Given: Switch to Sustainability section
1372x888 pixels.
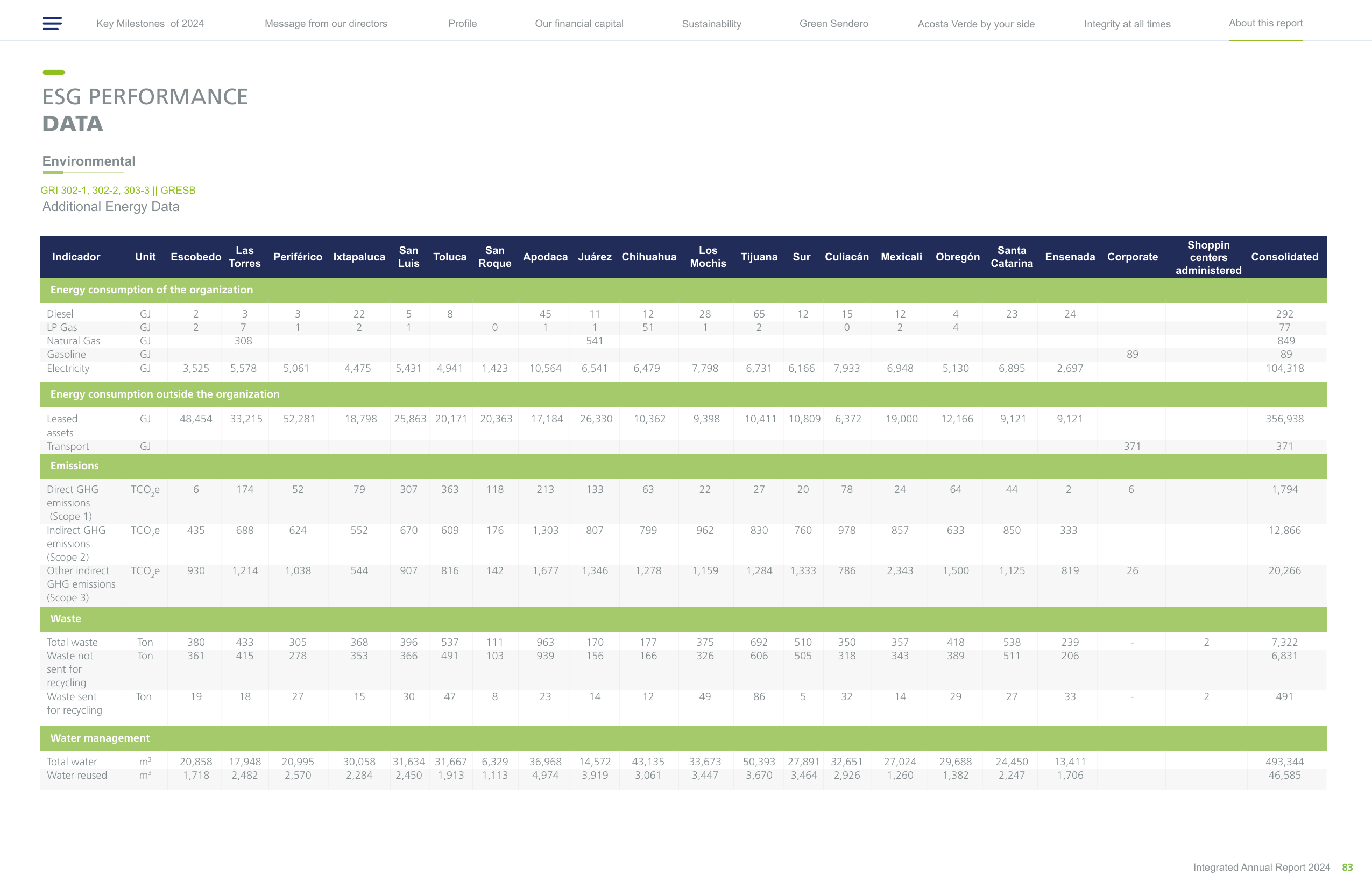Looking at the screenshot, I should pyautogui.click(x=711, y=24).
